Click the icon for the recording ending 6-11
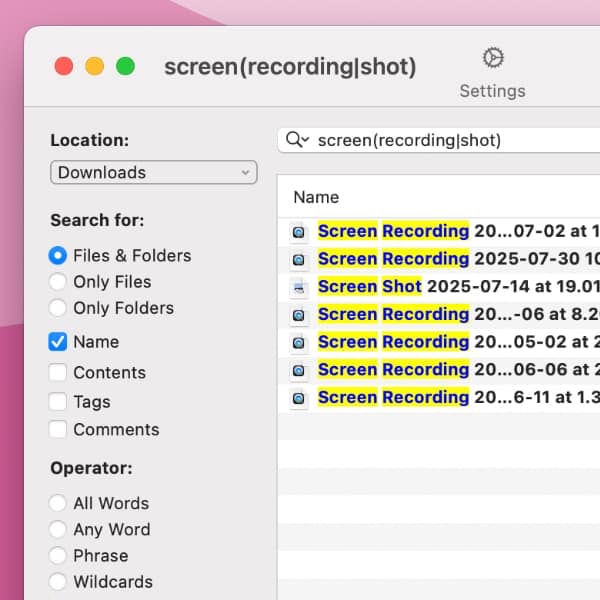 coord(298,398)
